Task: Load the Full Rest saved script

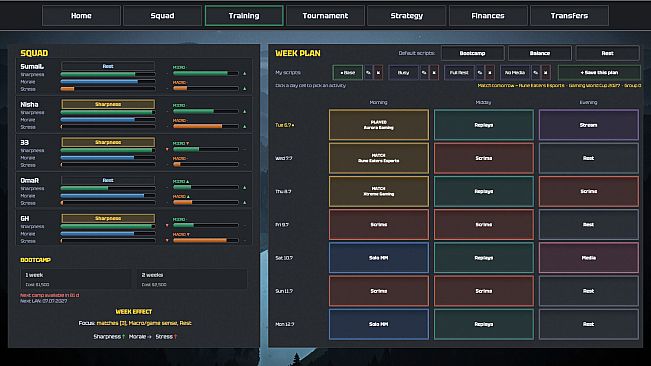Action: coord(459,73)
